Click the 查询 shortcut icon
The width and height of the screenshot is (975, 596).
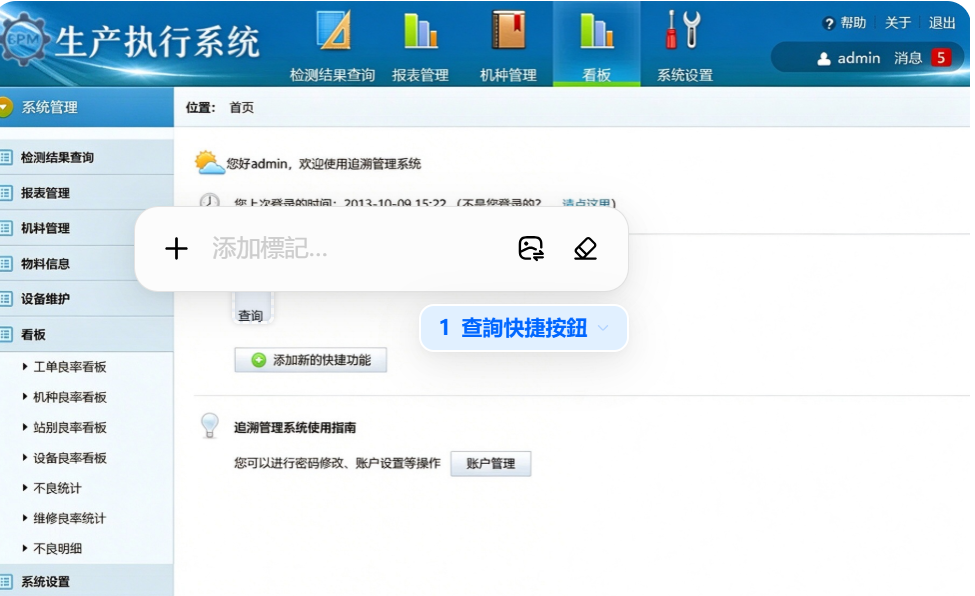pos(252,307)
